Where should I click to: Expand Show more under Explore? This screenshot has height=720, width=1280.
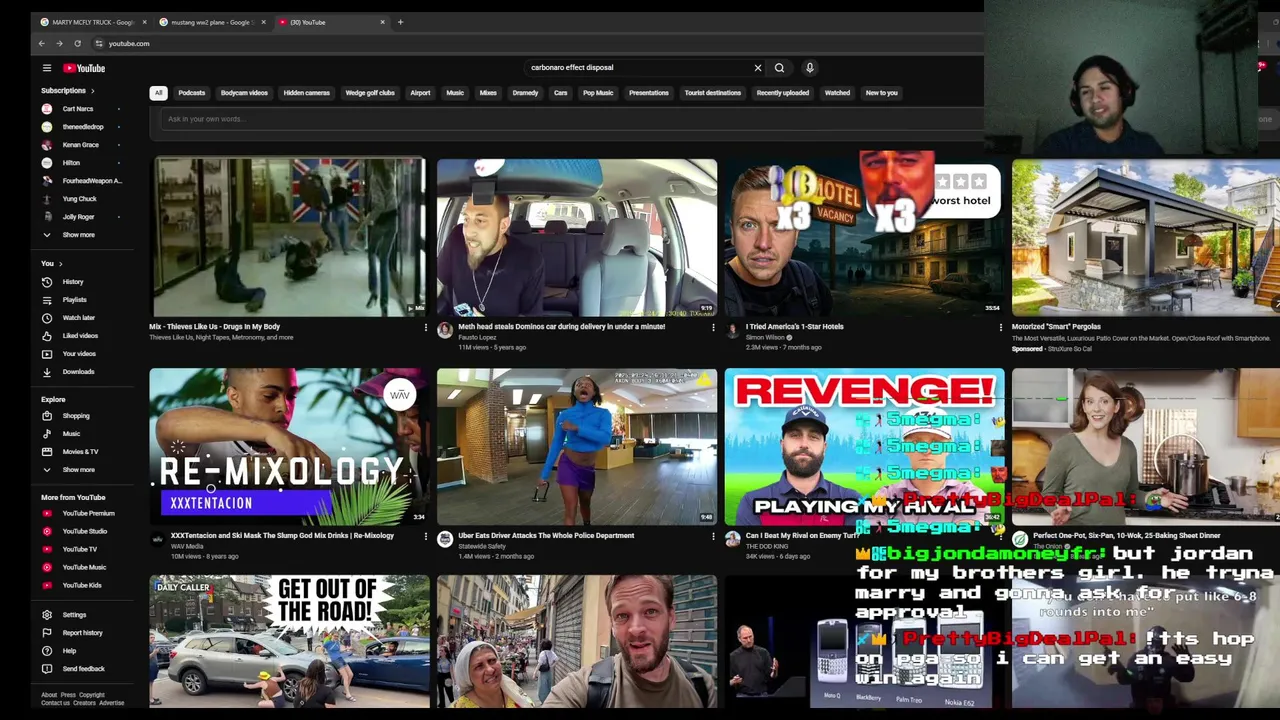pyautogui.click(x=78, y=470)
